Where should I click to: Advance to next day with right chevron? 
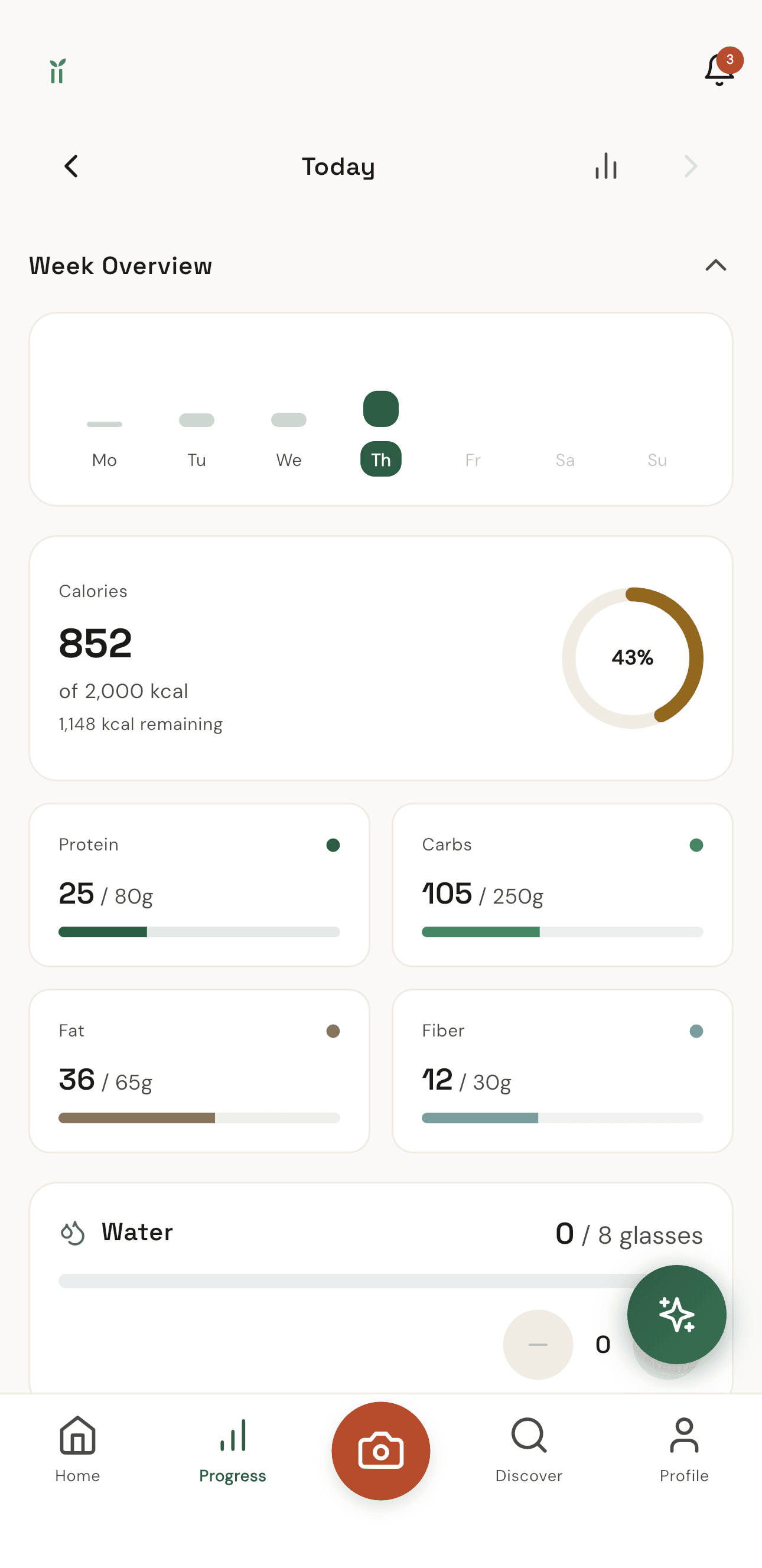pos(690,165)
